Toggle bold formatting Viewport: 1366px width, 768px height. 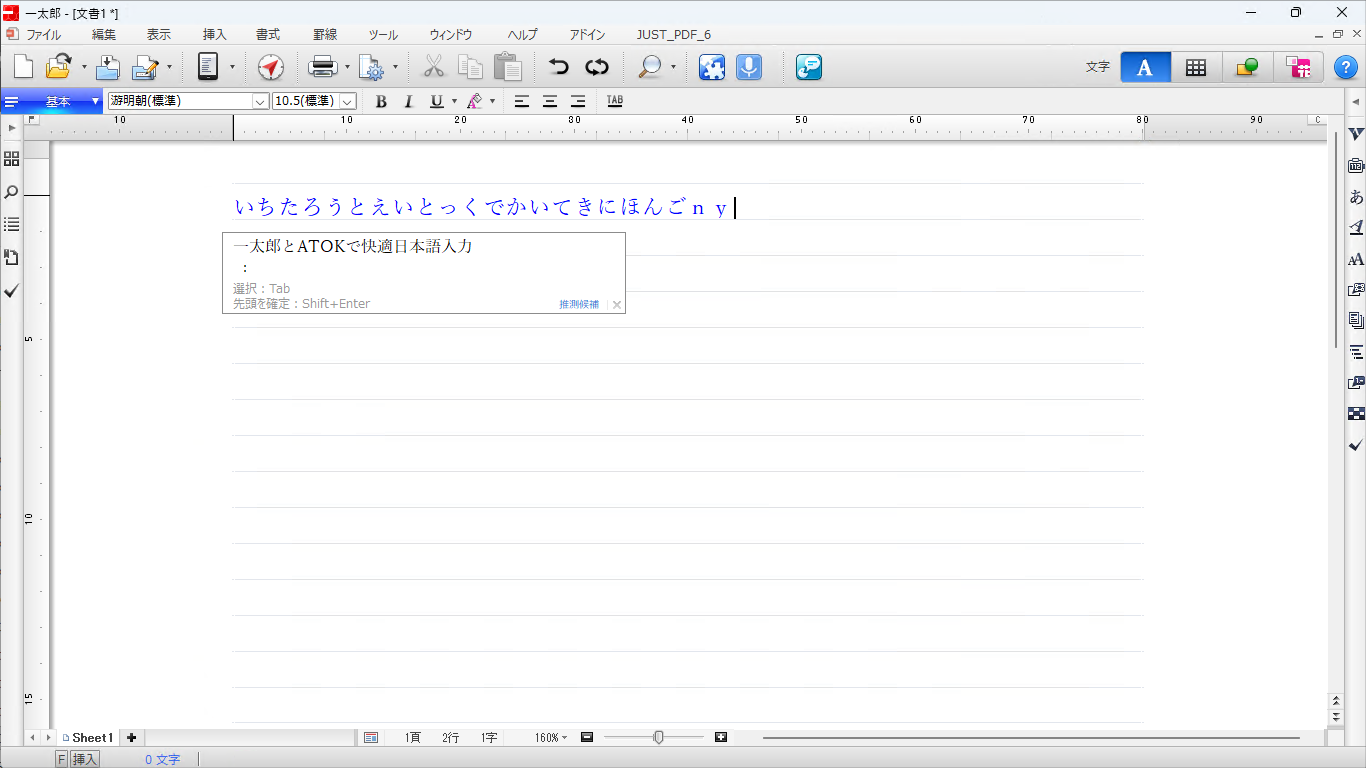pyautogui.click(x=381, y=101)
